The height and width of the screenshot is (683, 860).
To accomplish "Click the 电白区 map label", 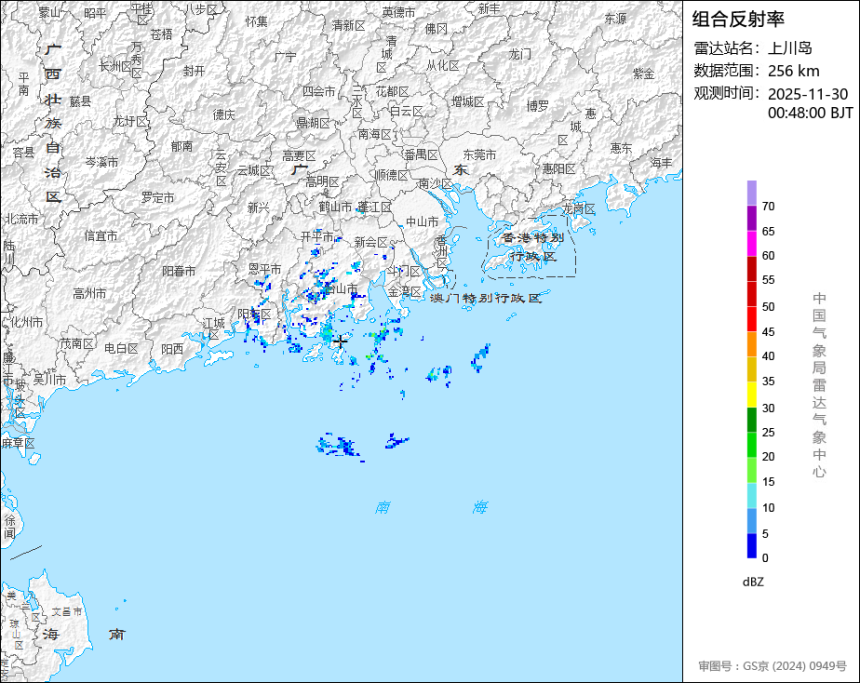I will pyautogui.click(x=121, y=348).
